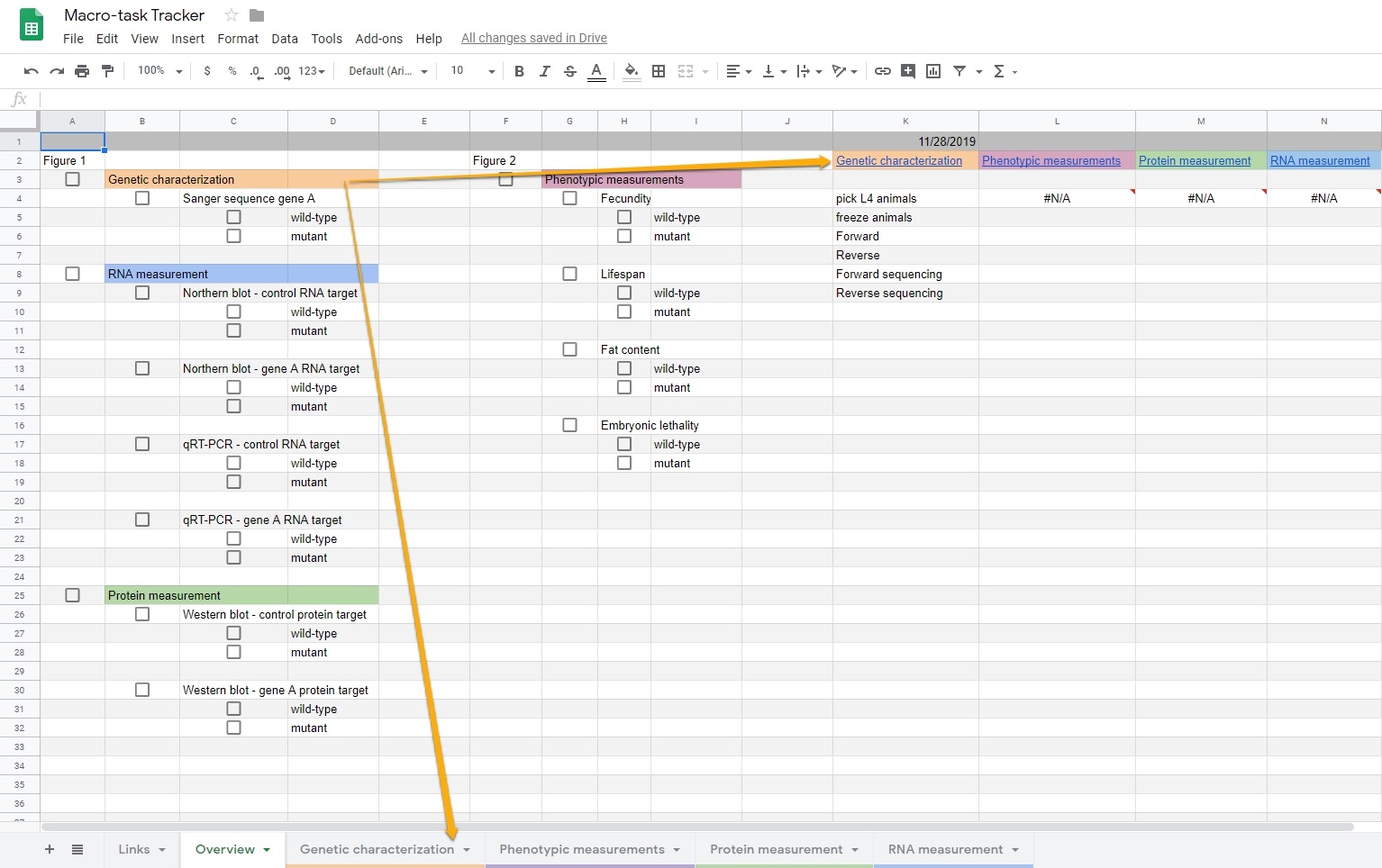1382x868 pixels.
Task: Add a new sheet with plus
Action: (x=50, y=849)
